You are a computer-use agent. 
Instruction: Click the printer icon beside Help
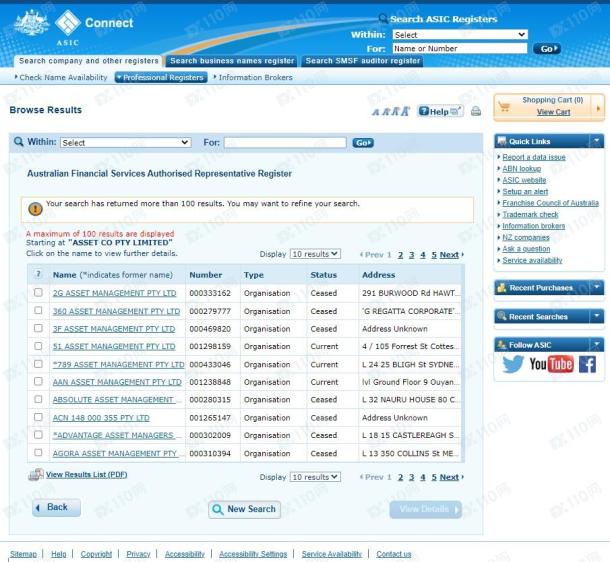pos(476,112)
